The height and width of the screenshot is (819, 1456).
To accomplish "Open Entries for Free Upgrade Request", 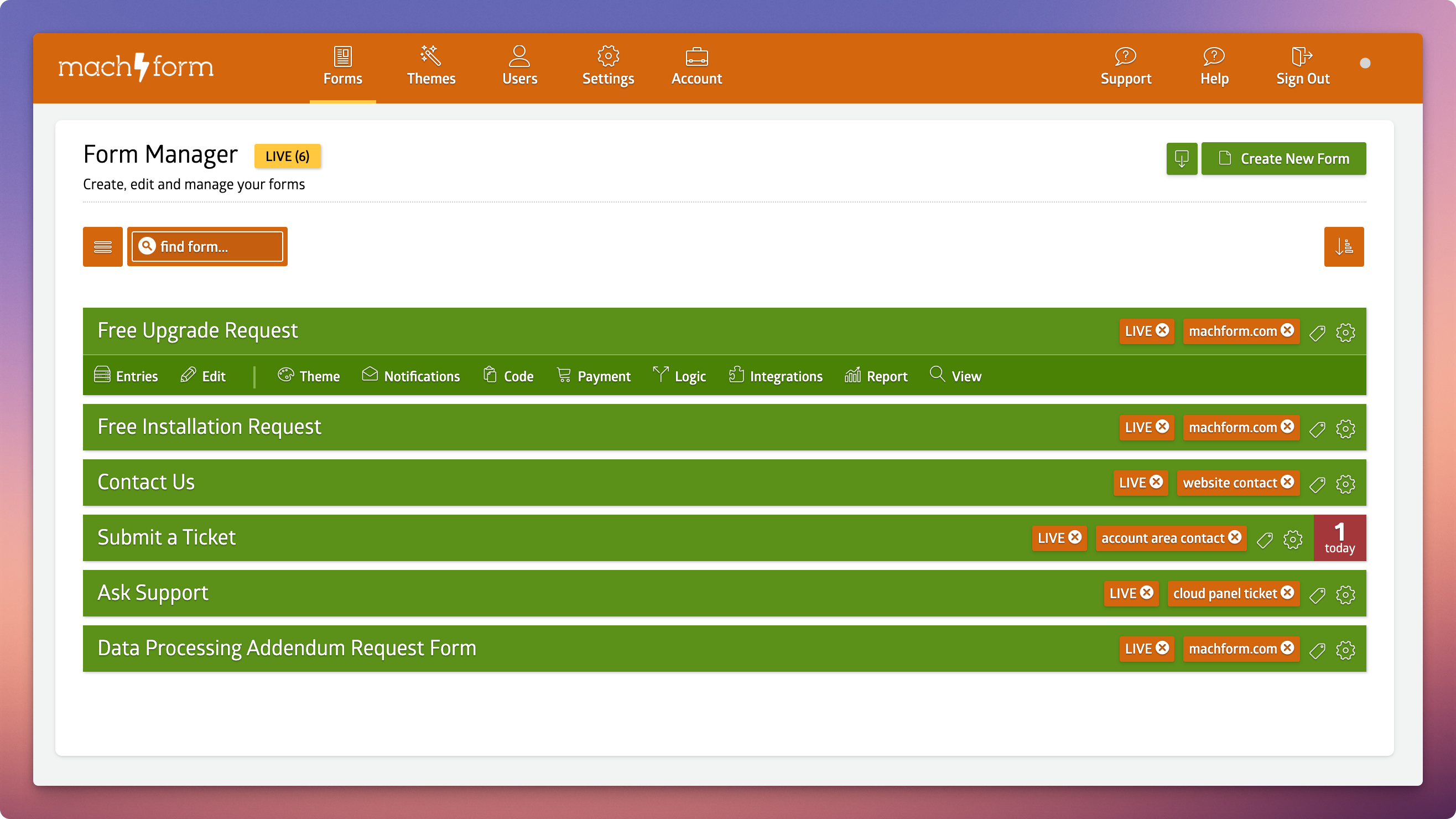I will click(x=126, y=375).
